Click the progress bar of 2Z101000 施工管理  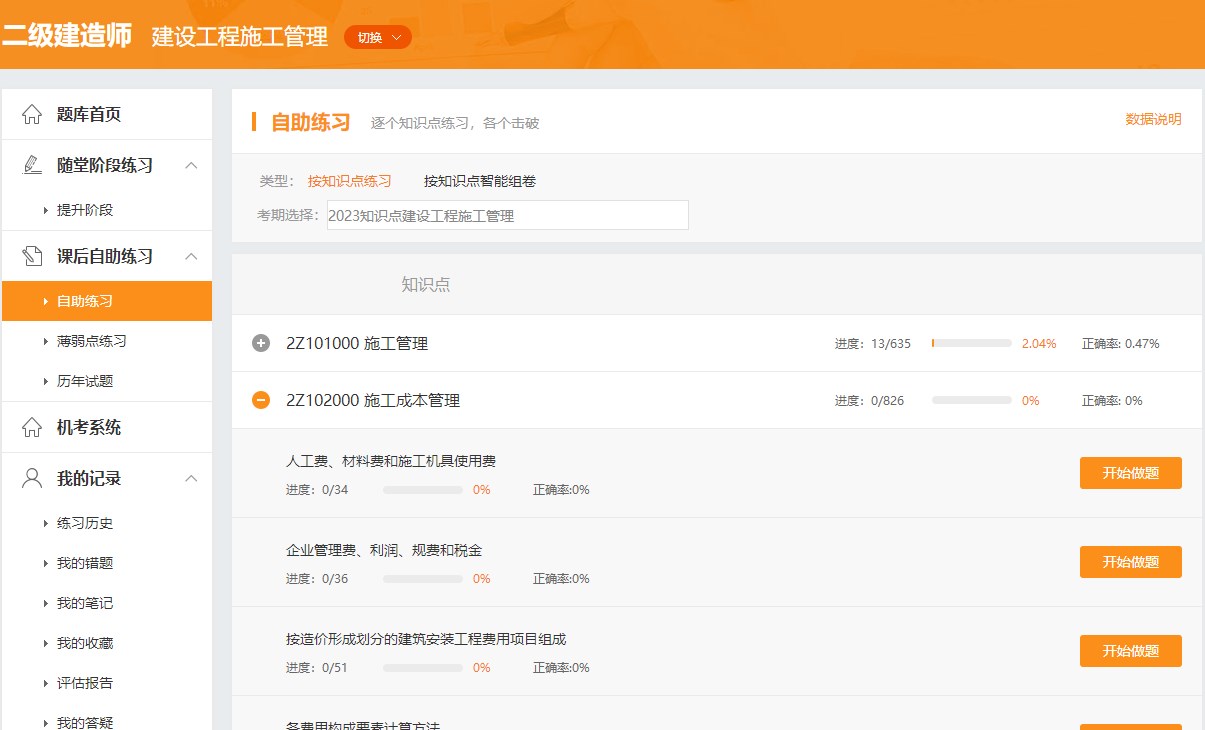click(970, 343)
